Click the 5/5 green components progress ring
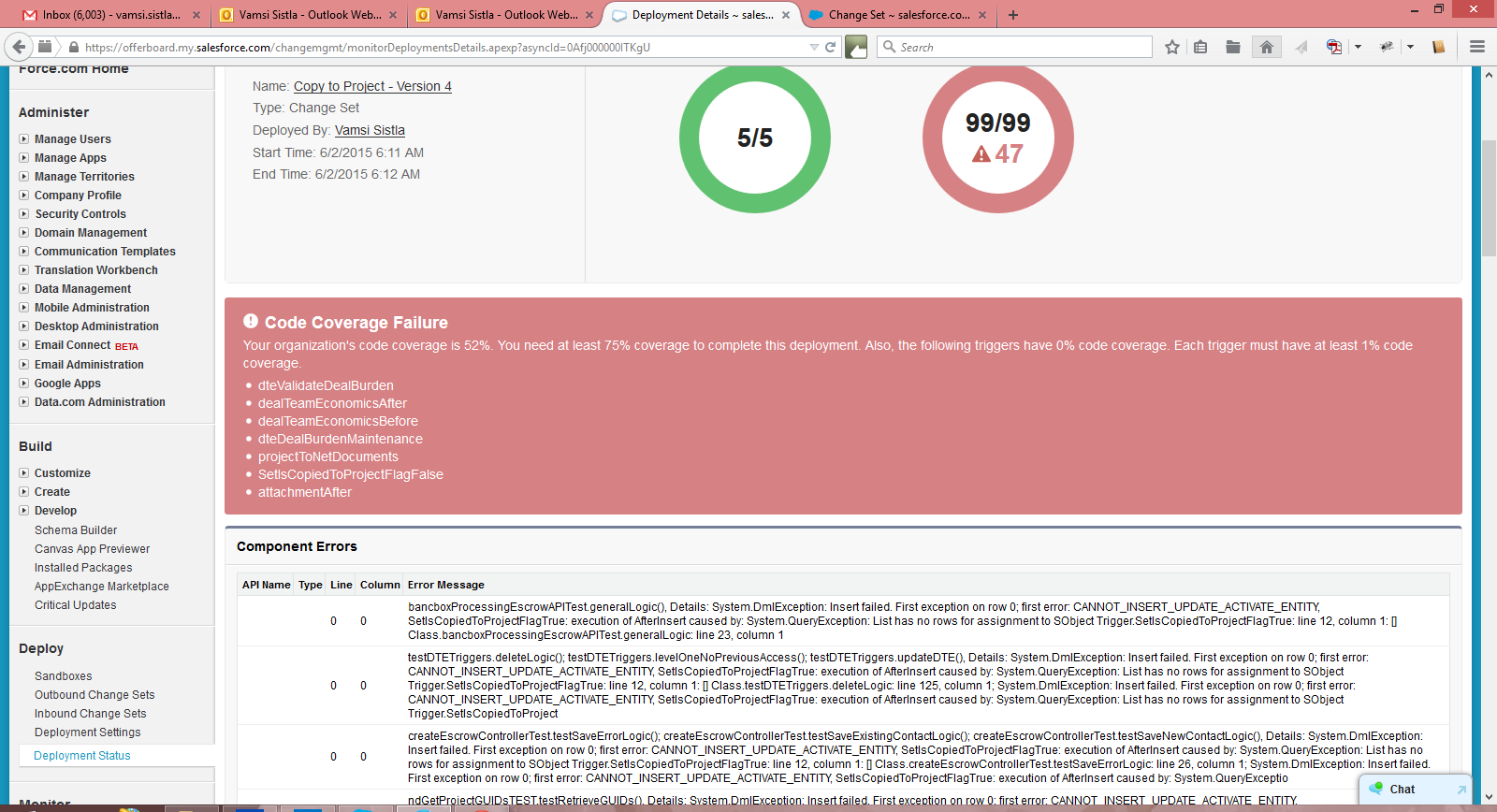The image size is (1497, 812). tap(755, 138)
